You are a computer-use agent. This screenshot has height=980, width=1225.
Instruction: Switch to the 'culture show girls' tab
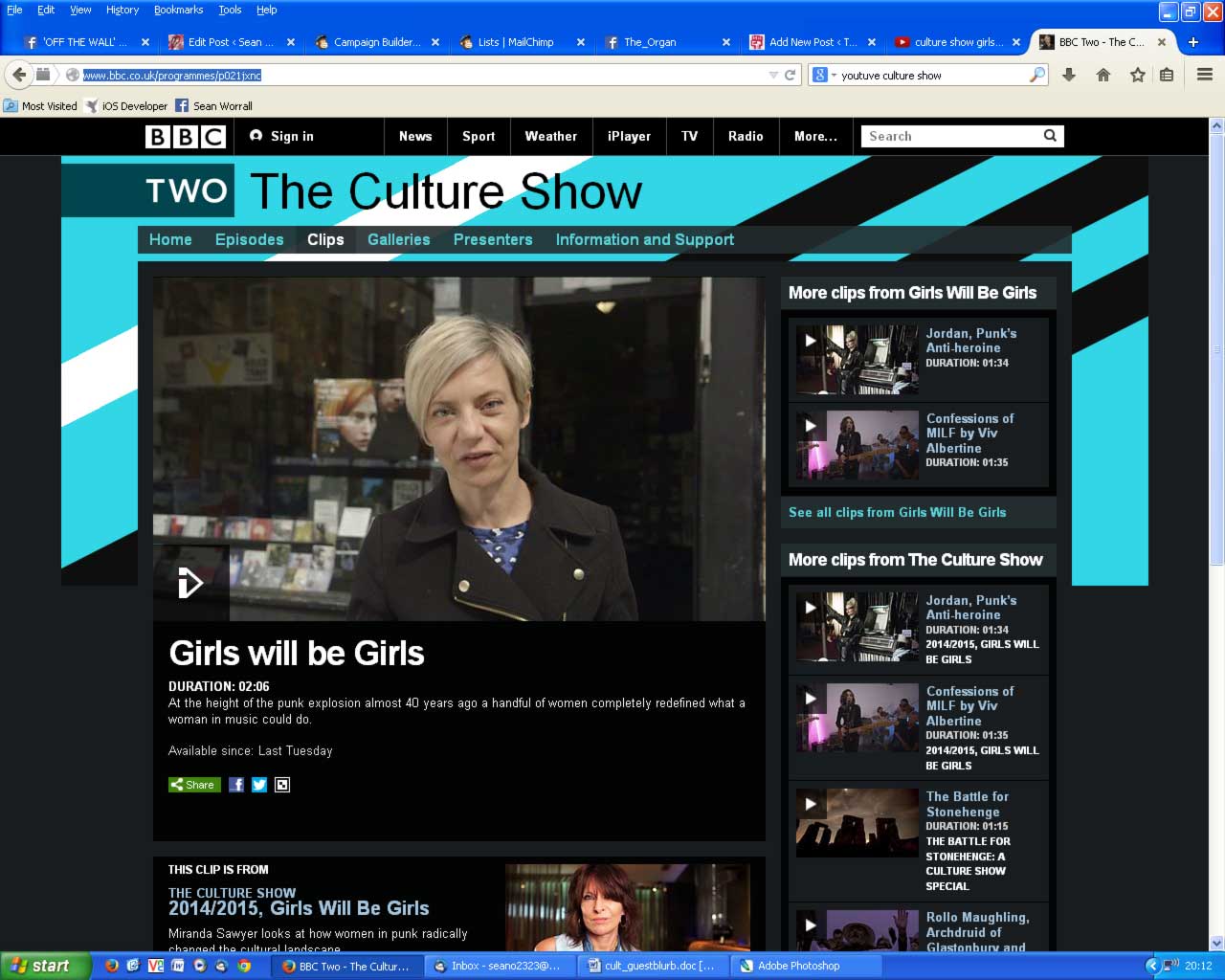(x=958, y=42)
